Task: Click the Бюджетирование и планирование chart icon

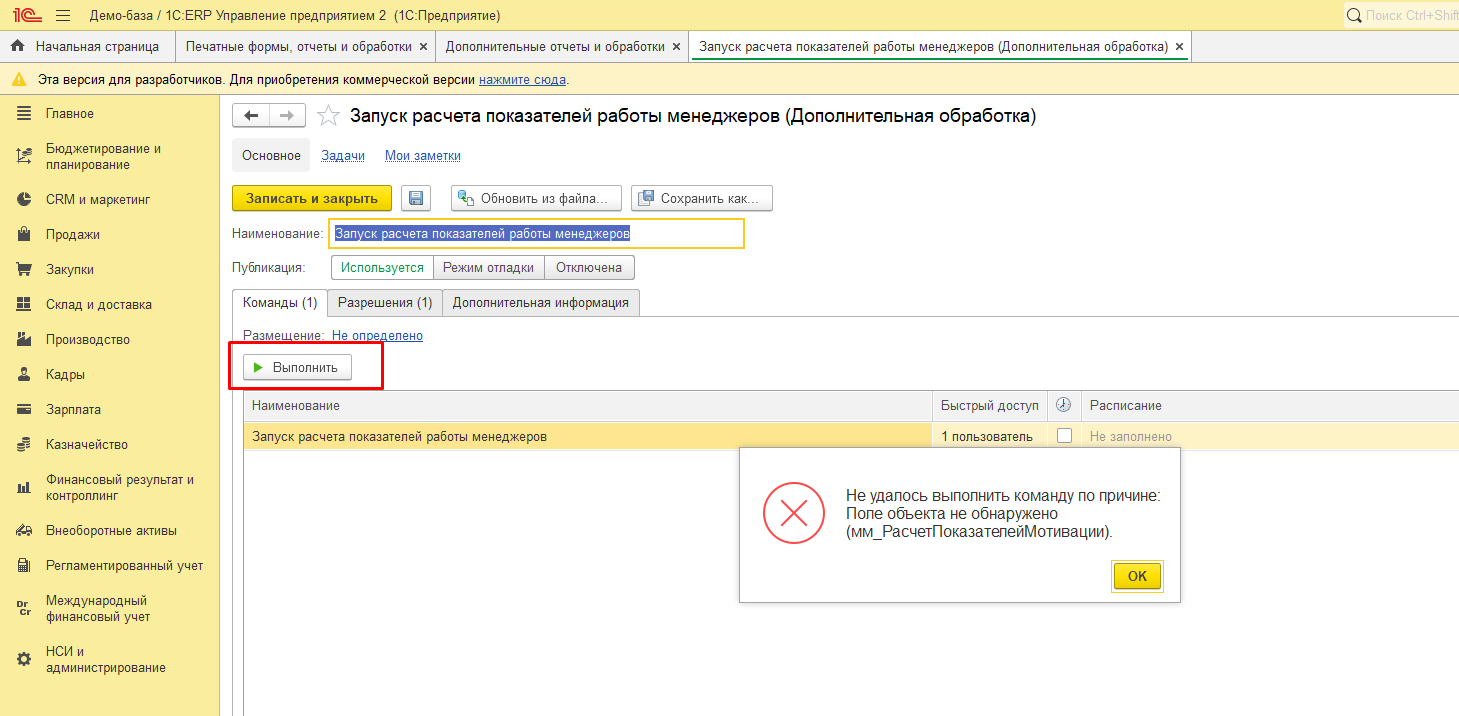Action: point(24,156)
